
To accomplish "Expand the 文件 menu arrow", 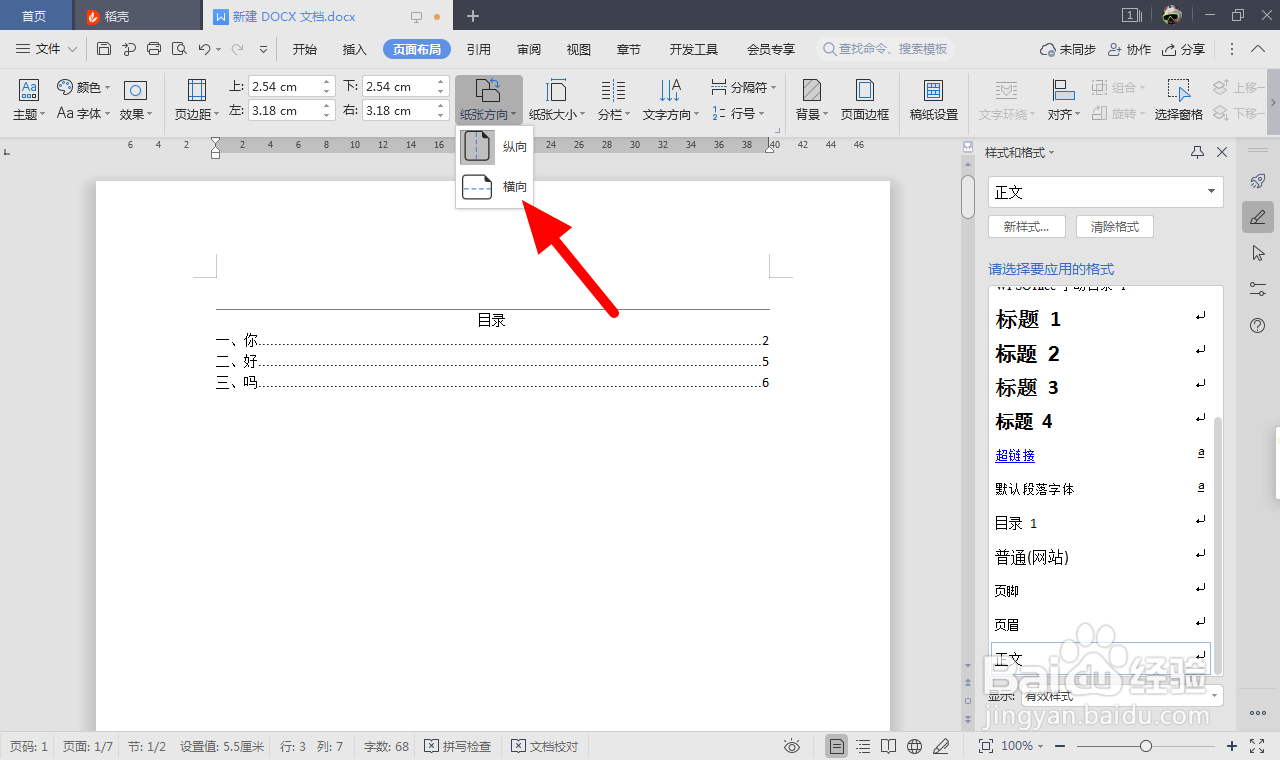I will coord(72,49).
